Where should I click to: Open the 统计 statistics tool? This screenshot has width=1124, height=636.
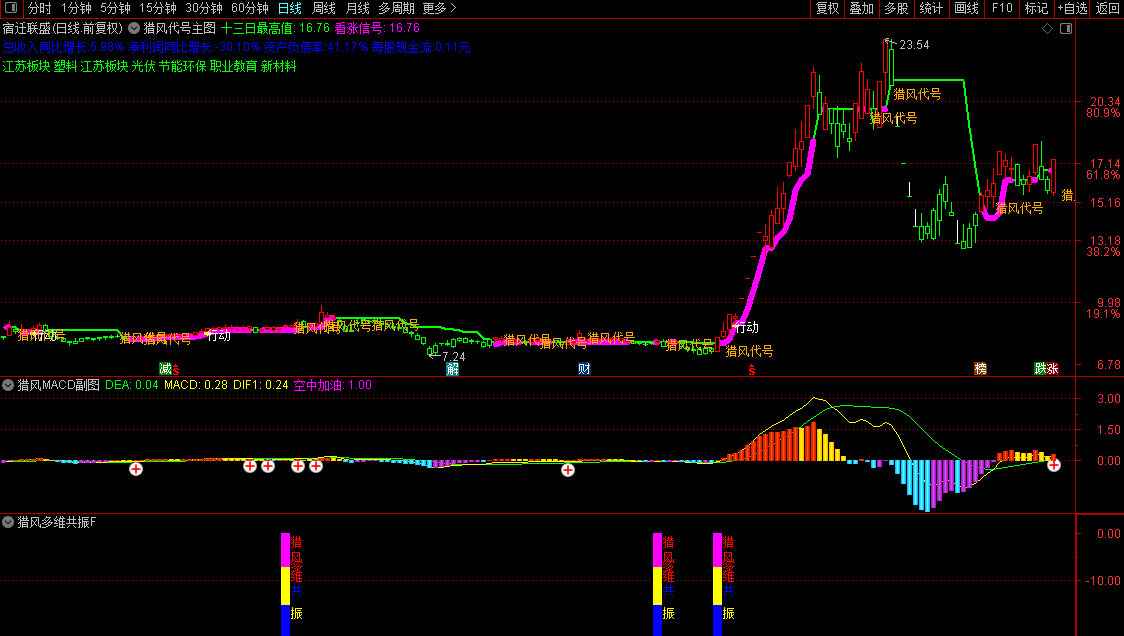930,8
